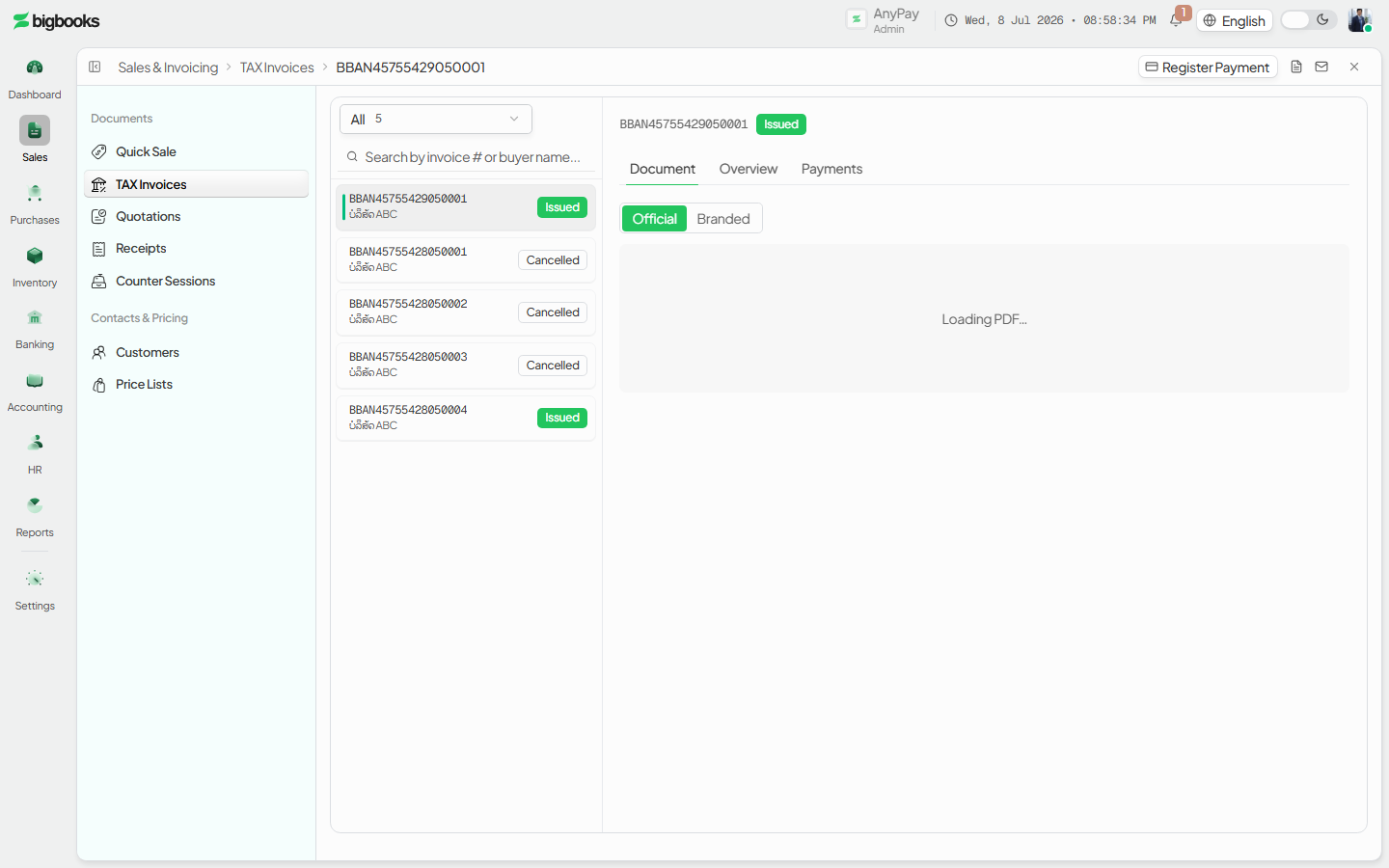The height and width of the screenshot is (868, 1389).
Task: Open the user avatar profile menu
Action: [x=1360, y=20]
